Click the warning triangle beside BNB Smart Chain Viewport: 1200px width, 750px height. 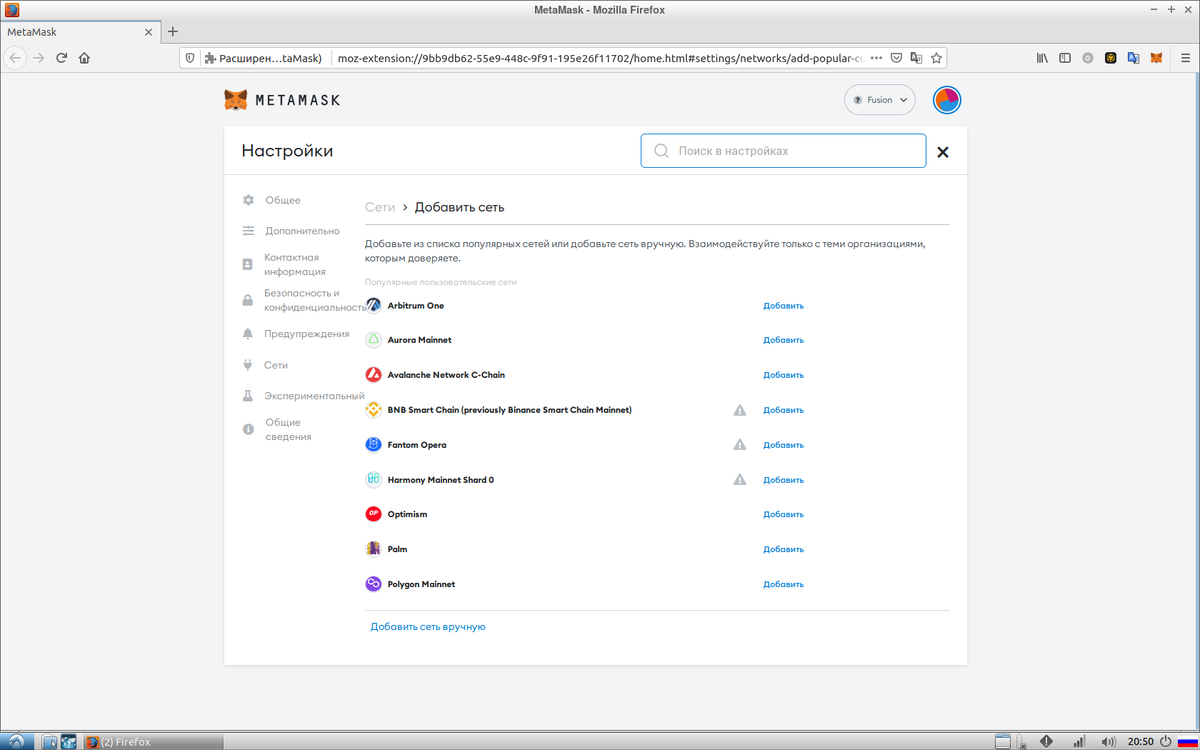pyautogui.click(x=740, y=410)
